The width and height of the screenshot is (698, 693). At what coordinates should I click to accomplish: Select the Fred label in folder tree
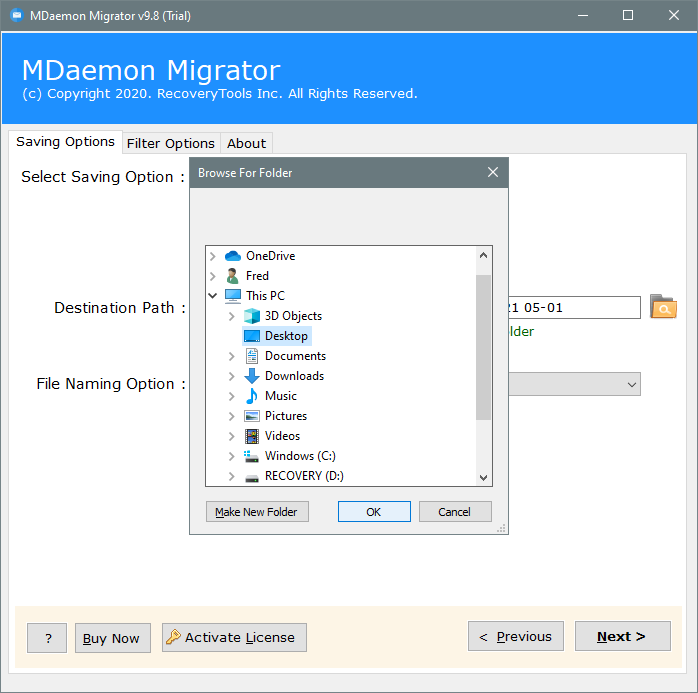(x=257, y=276)
